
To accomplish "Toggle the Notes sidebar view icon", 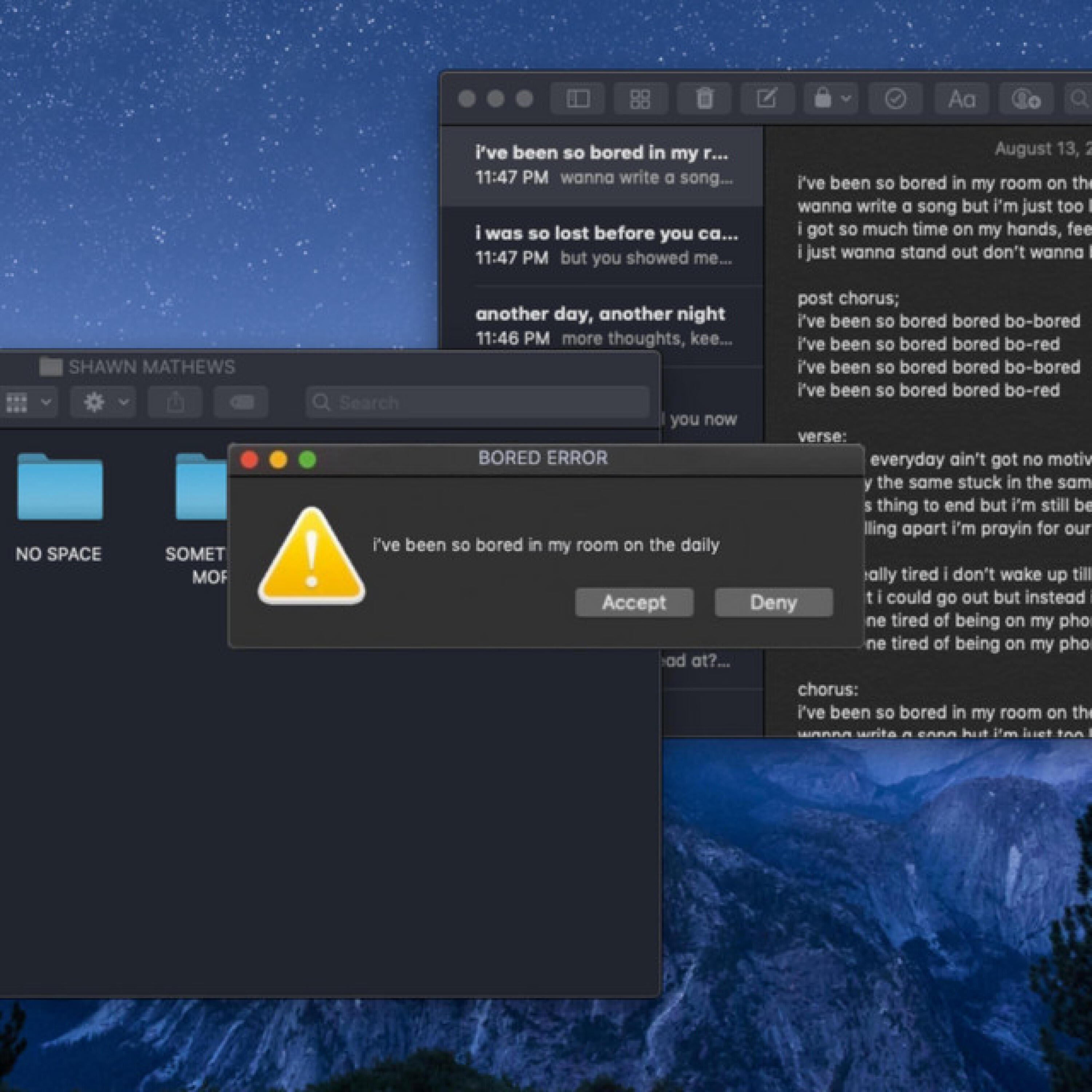I will pos(578,99).
